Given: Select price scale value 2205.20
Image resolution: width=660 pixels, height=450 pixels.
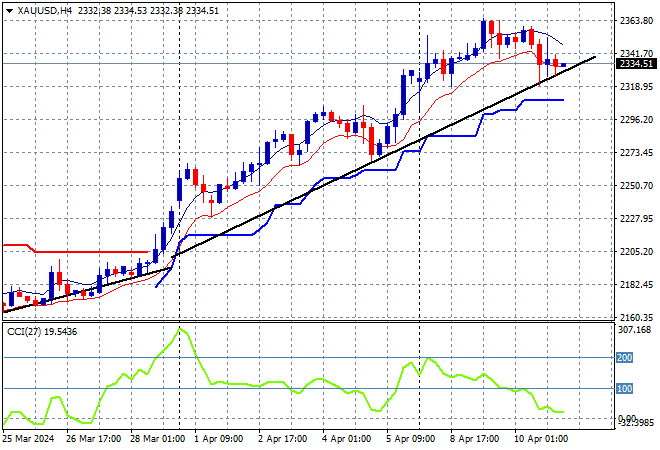Looking at the screenshot, I should [x=636, y=251].
